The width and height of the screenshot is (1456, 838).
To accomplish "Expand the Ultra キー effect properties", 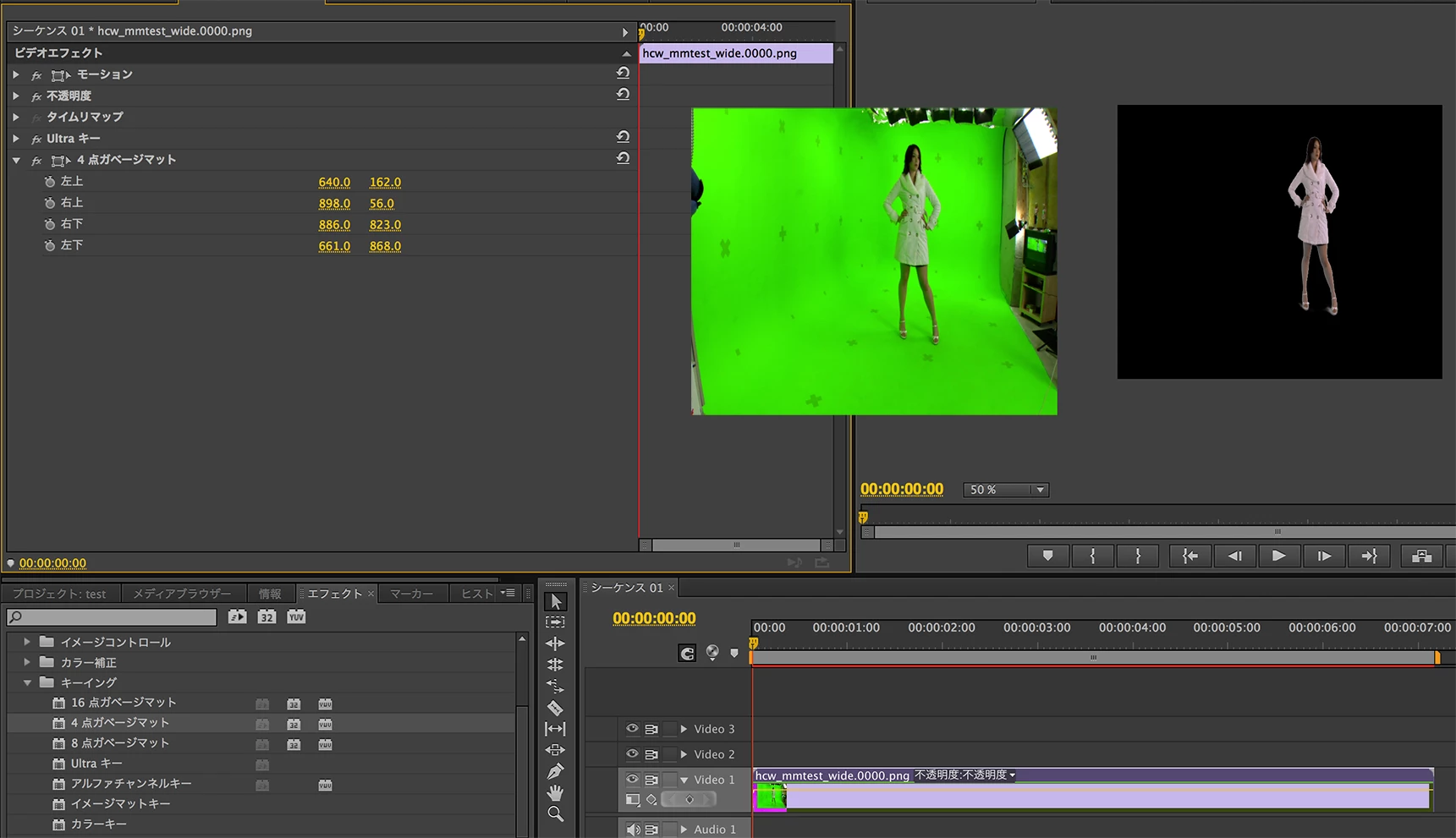I will pos(16,138).
